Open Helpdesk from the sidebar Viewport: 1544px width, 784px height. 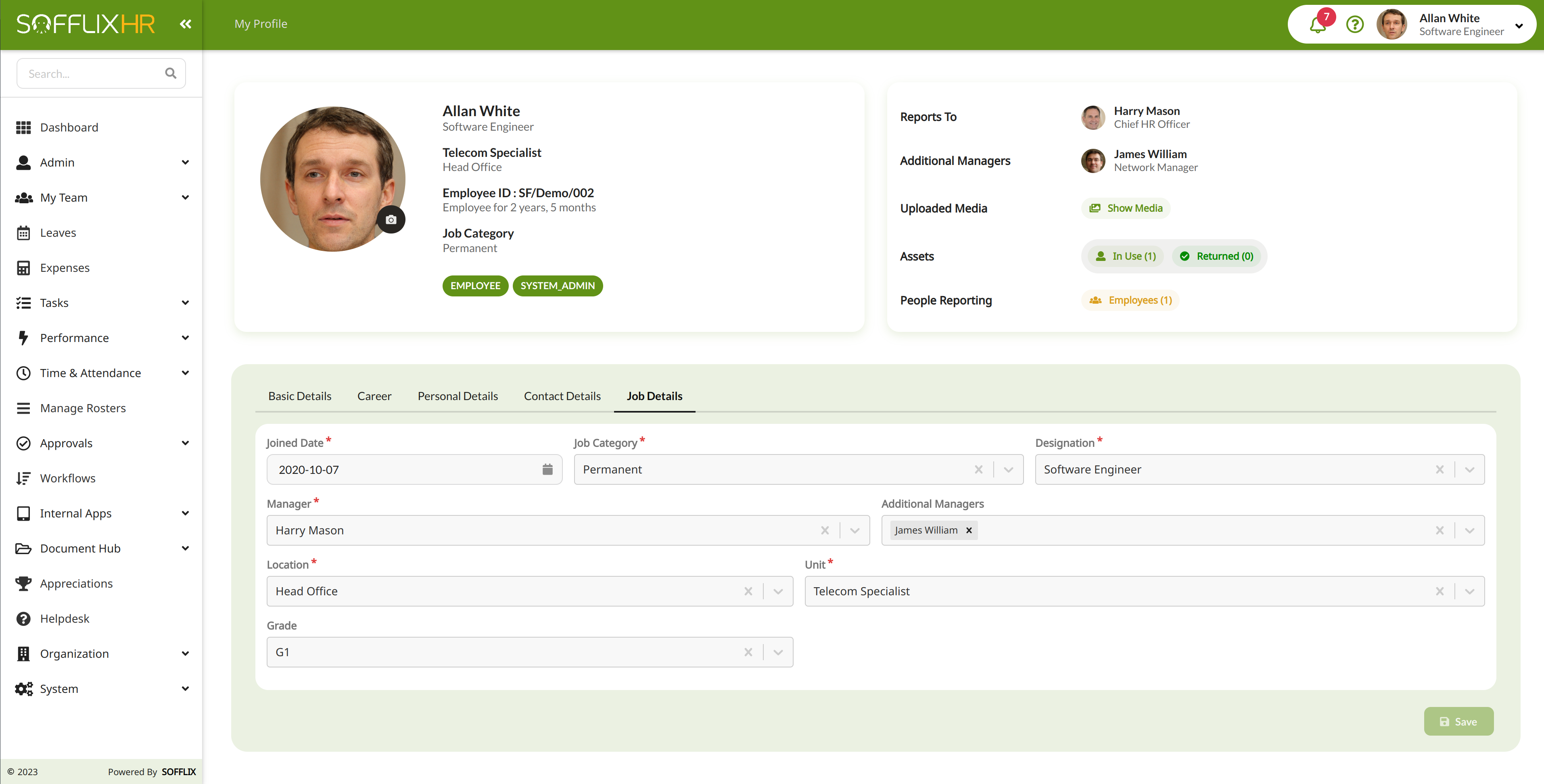point(65,619)
